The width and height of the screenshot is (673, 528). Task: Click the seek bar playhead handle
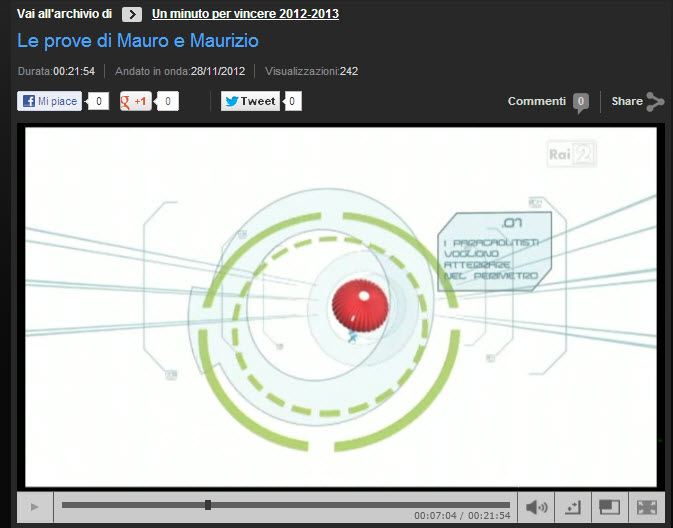pyautogui.click(x=208, y=505)
